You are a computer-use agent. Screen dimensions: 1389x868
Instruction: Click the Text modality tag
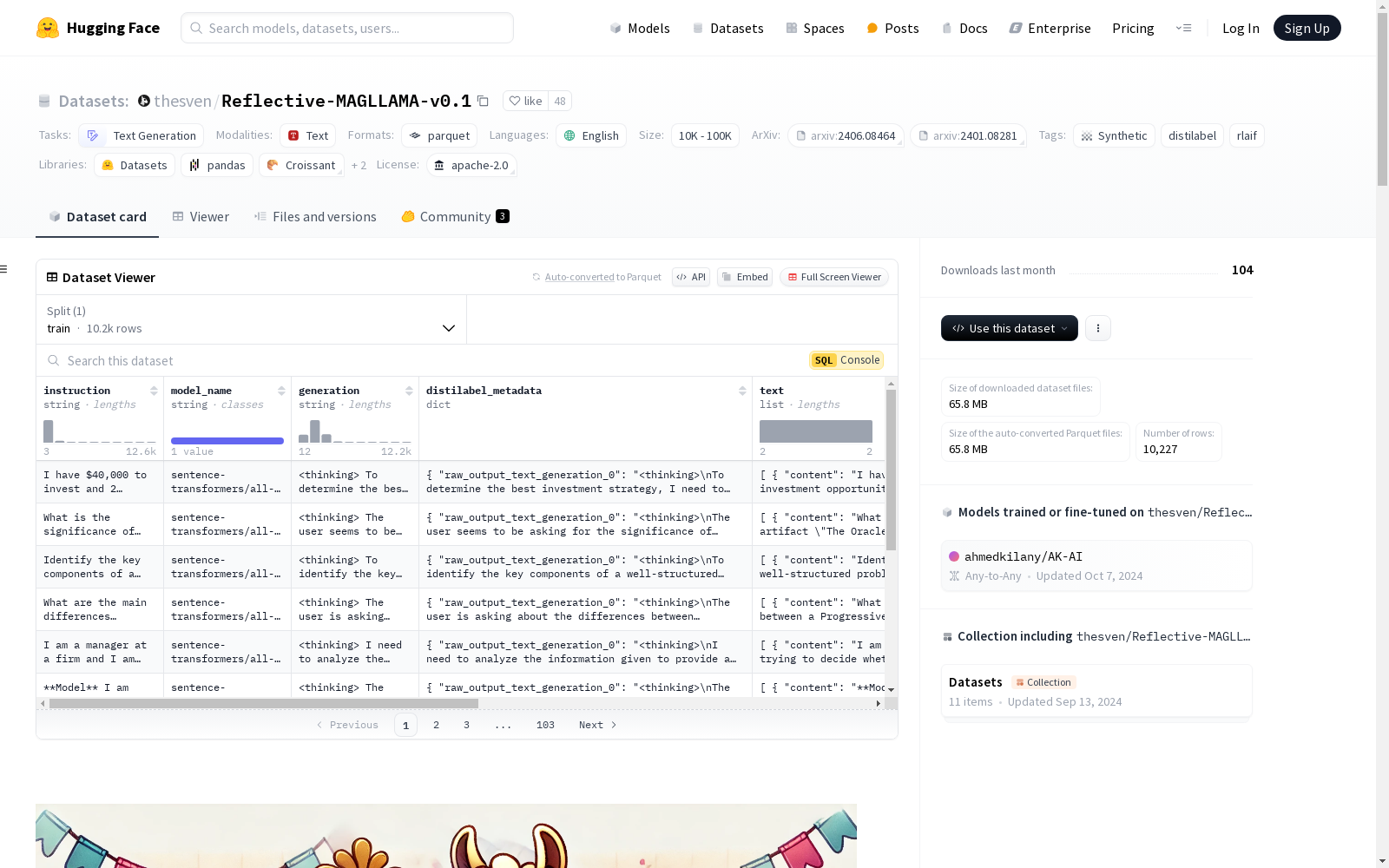[308, 135]
